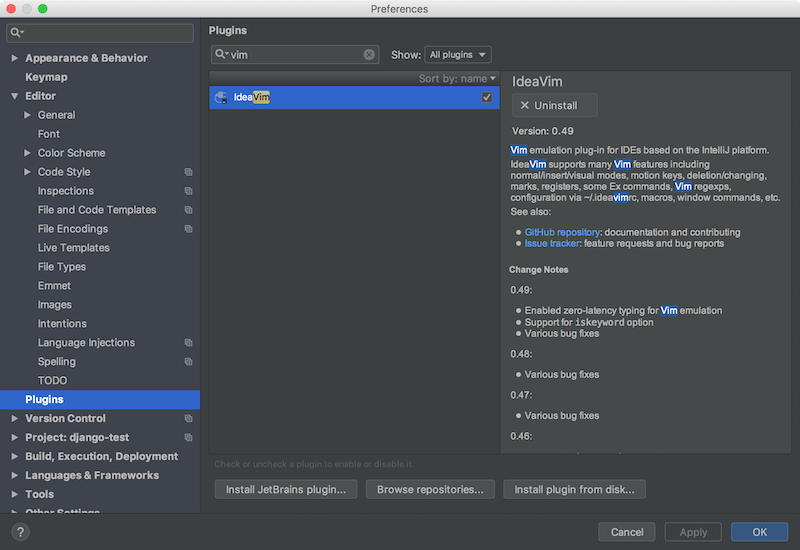This screenshot has height=550, width=800.
Task: Click the IdeaVim plugin icon
Action: coord(221,97)
